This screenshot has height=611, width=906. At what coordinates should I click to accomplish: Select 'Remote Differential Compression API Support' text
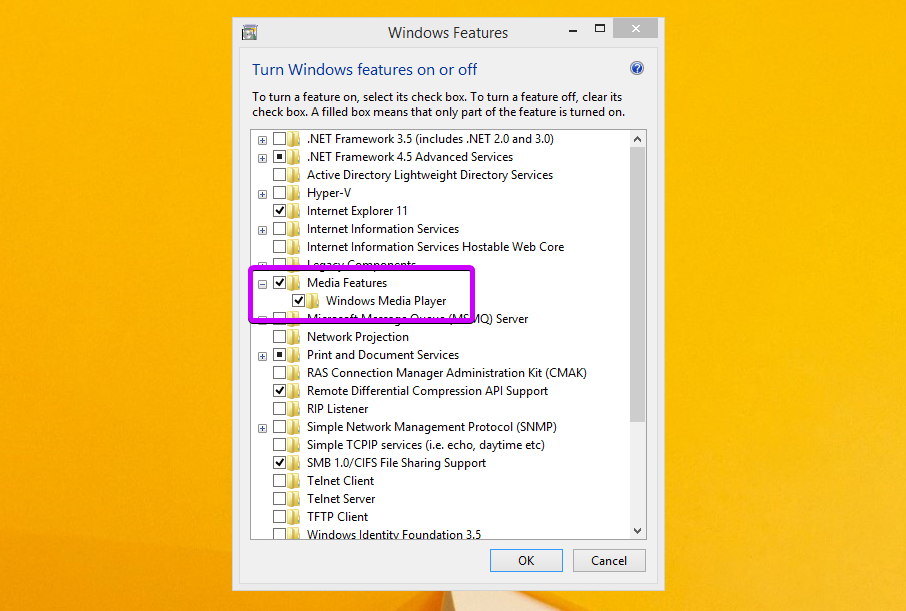(427, 391)
